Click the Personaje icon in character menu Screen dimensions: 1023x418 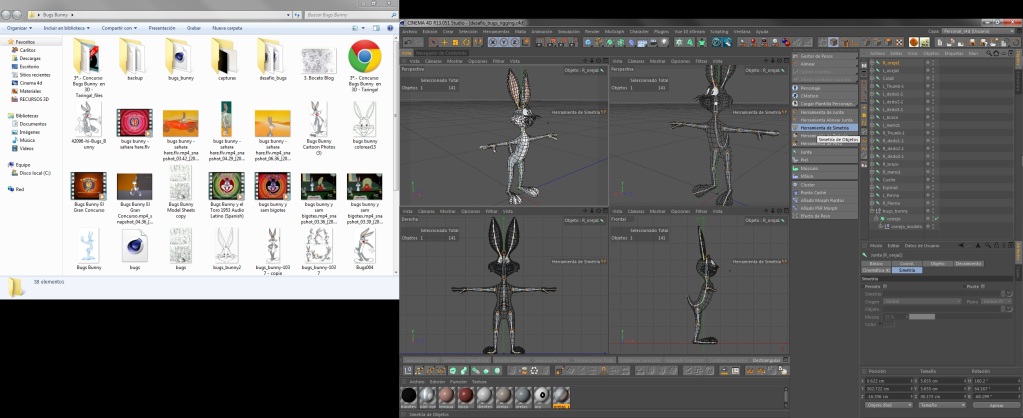[795, 87]
